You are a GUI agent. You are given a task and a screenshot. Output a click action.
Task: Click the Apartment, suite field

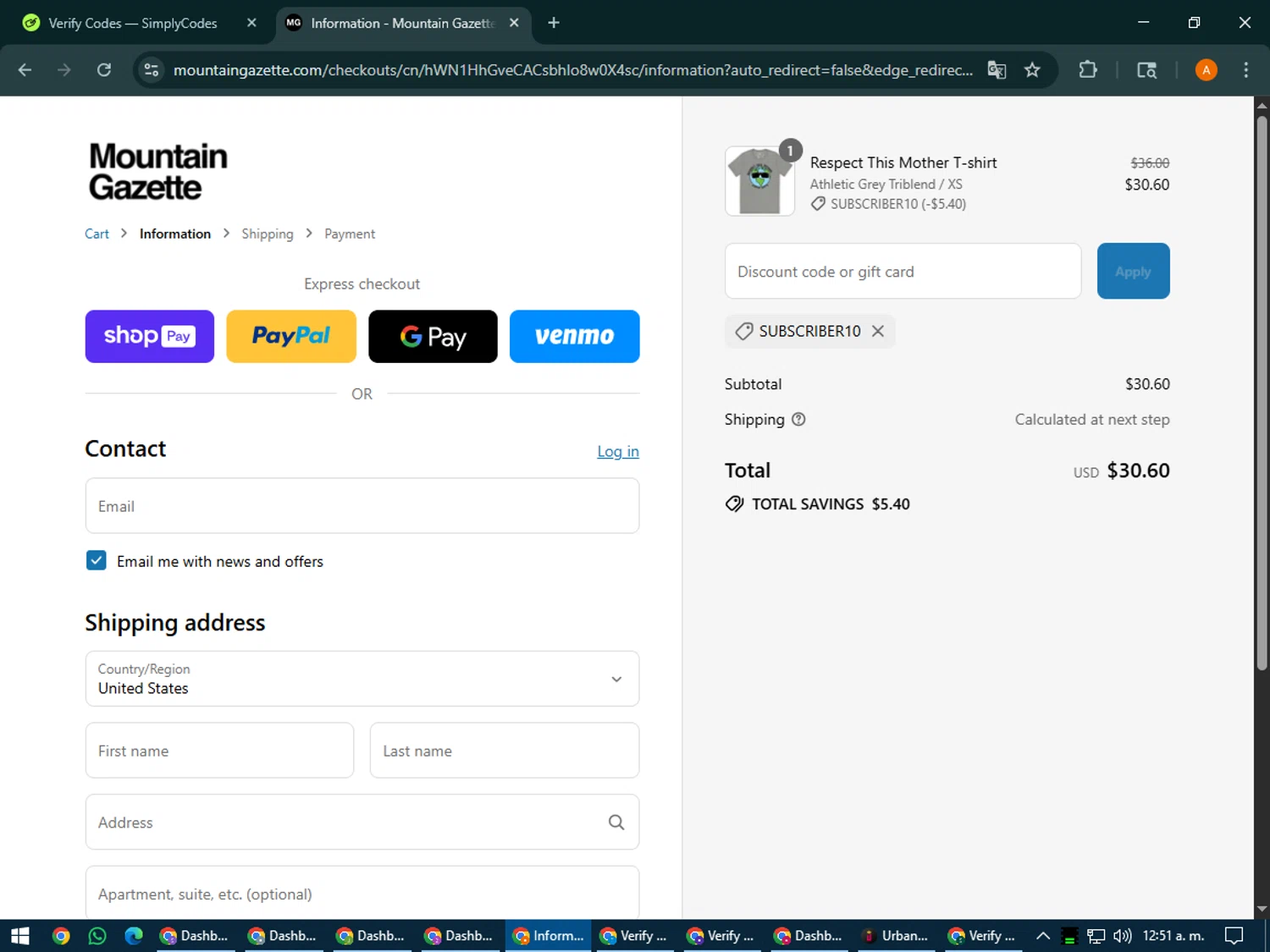tap(362, 893)
